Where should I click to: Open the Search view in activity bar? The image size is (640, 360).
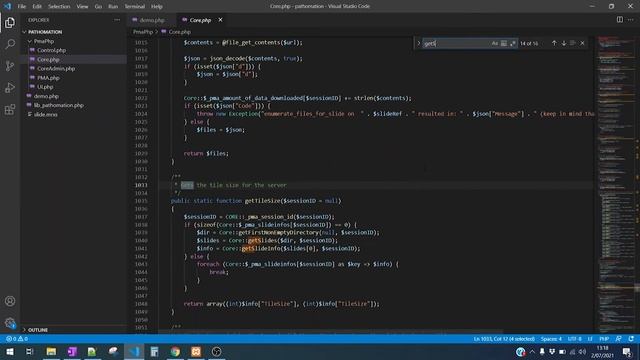pos(10,44)
